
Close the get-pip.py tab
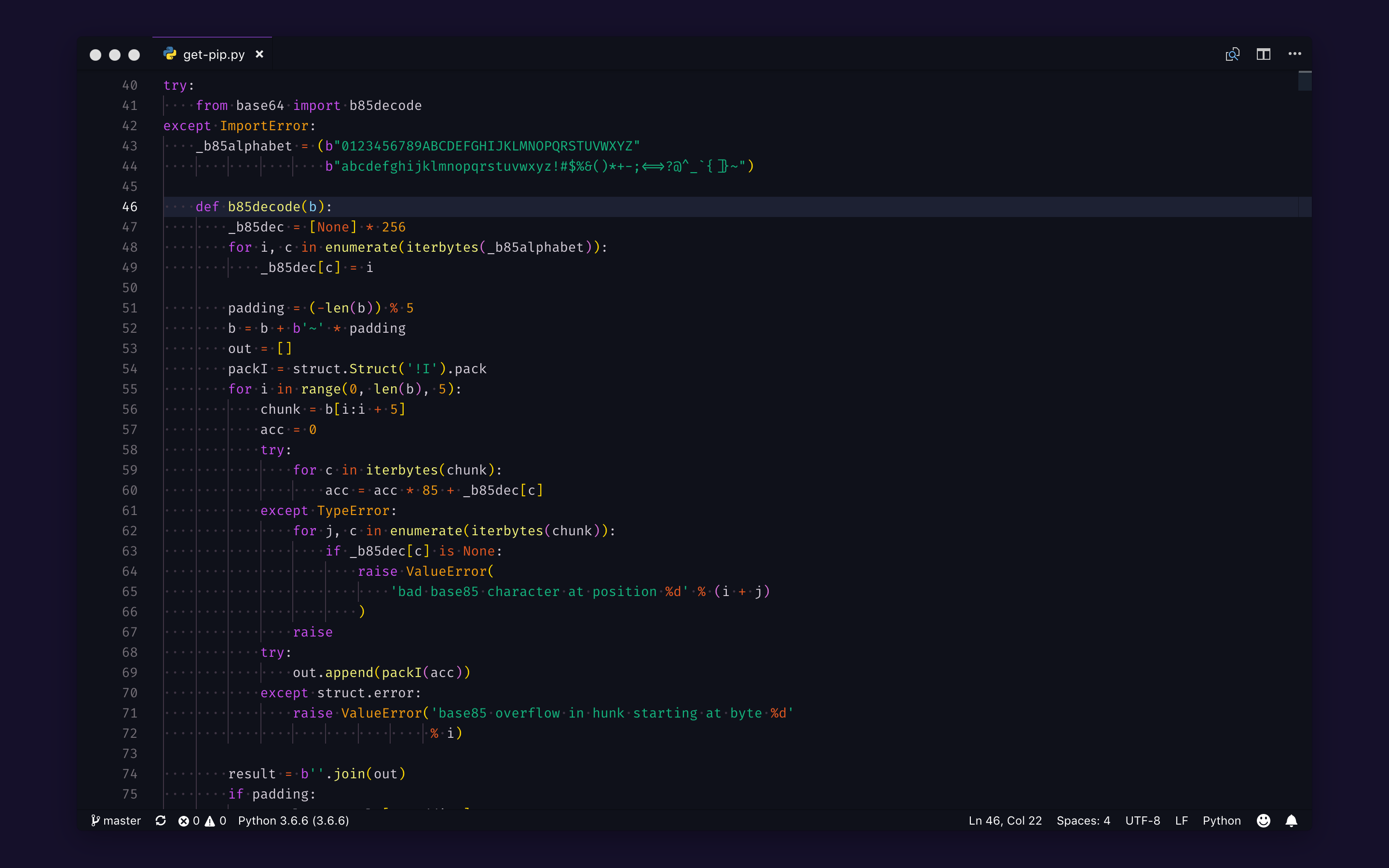[259, 54]
